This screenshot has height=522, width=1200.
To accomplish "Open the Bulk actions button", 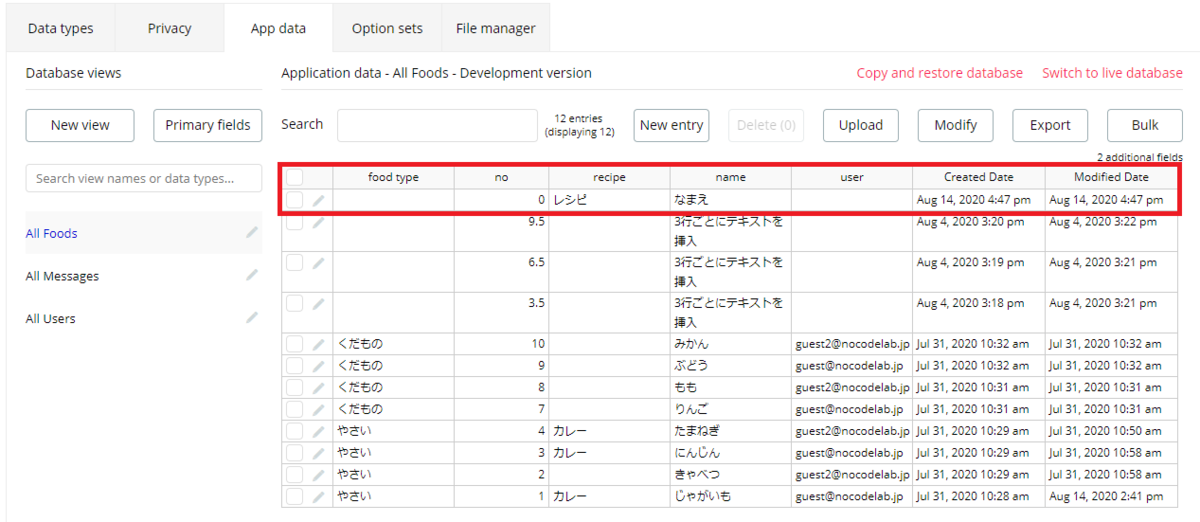I will [1145, 125].
